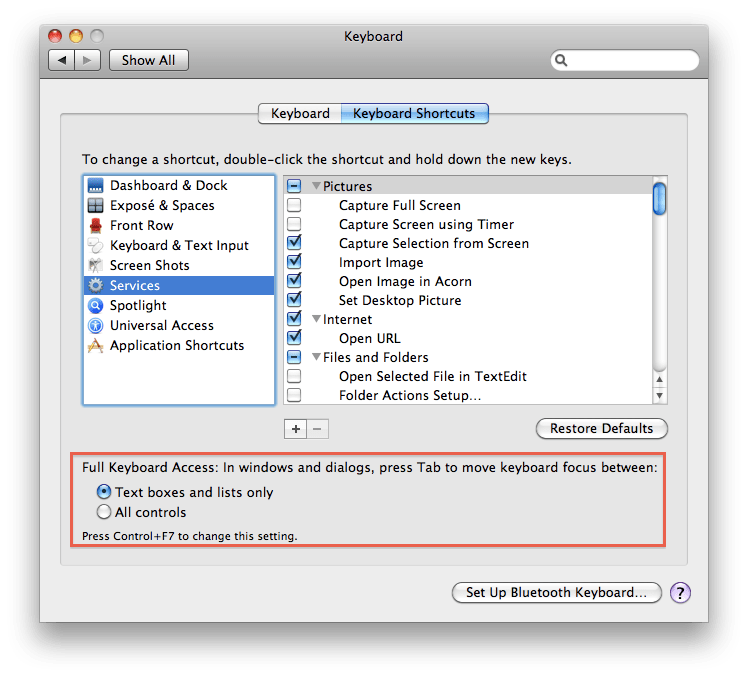Click the yellow minimize window button
The image size is (748, 677).
76,36
